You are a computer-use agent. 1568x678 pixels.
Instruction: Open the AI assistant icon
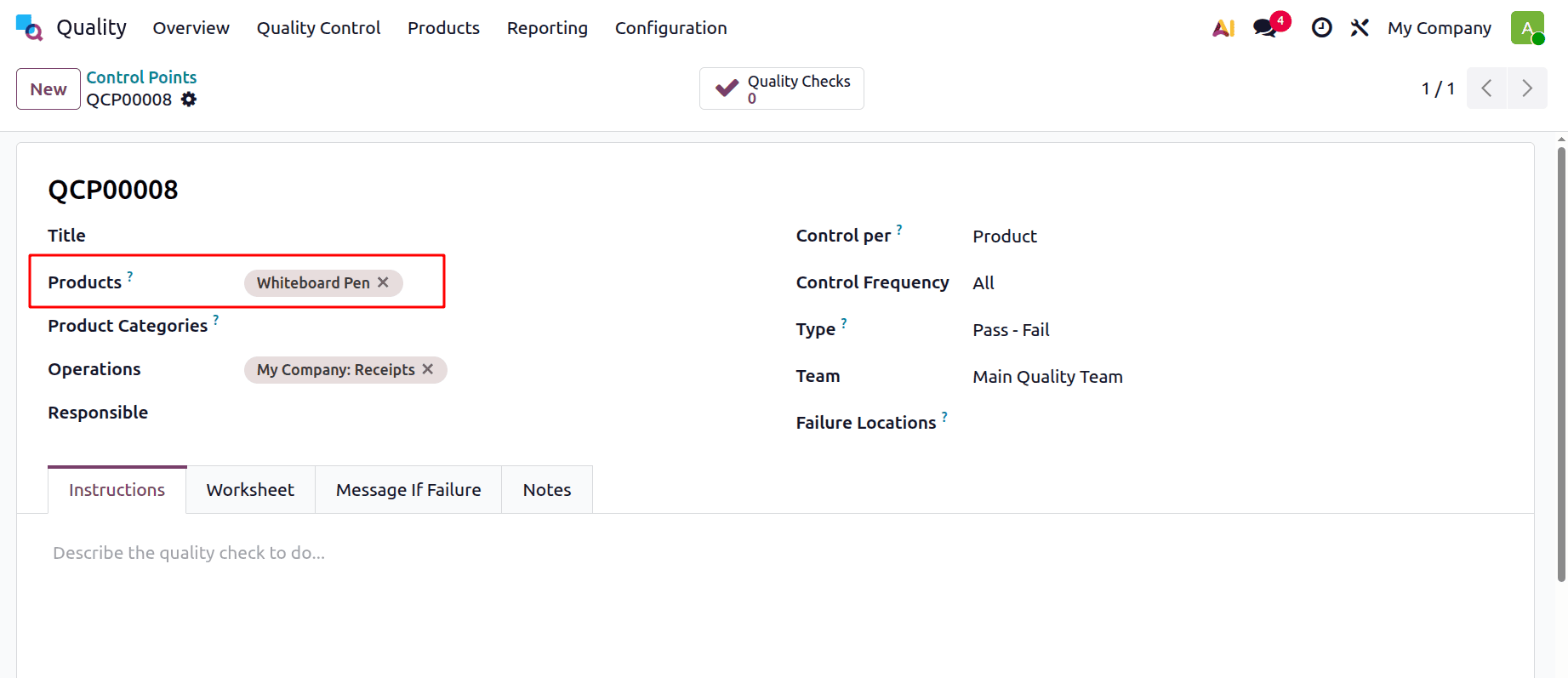click(x=1223, y=28)
